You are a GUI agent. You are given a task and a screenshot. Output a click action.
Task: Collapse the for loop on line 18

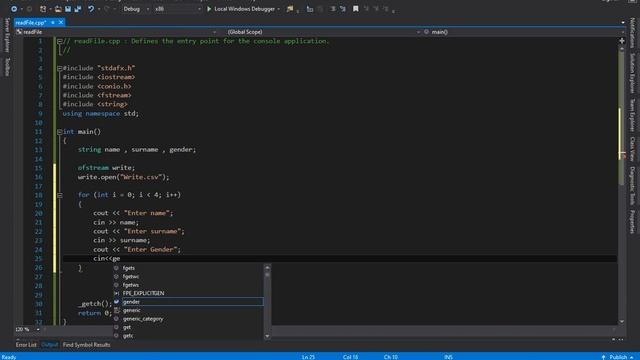point(60,195)
